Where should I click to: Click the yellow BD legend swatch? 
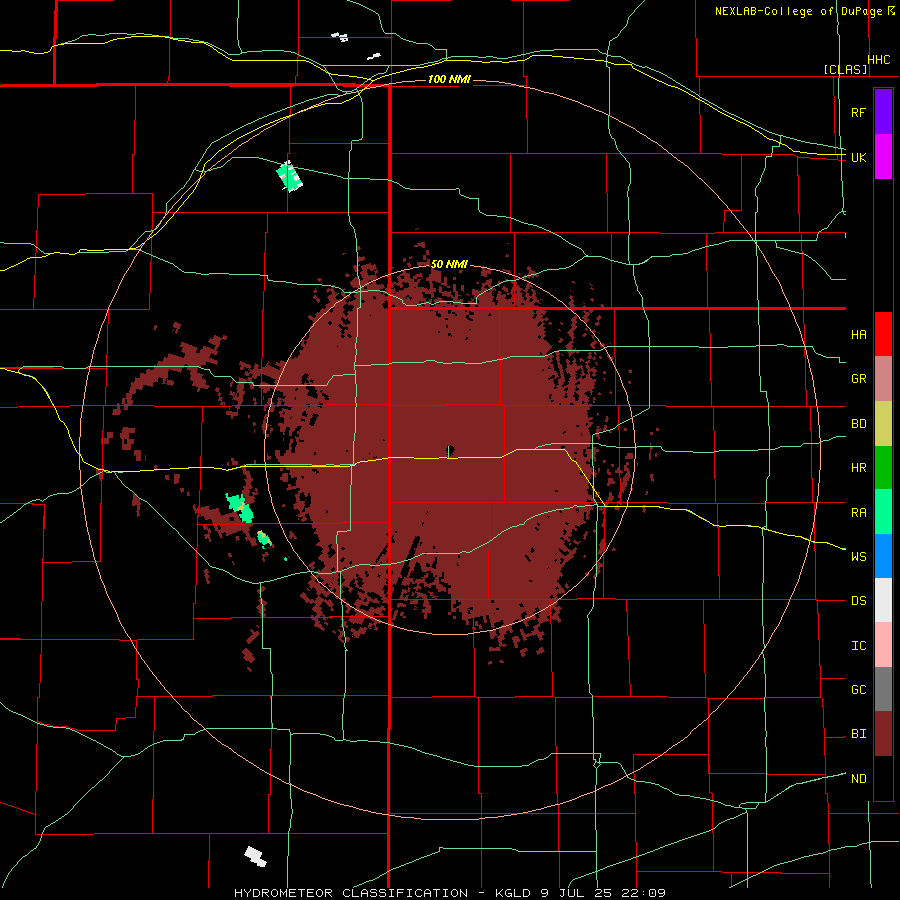pyautogui.click(x=883, y=424)
